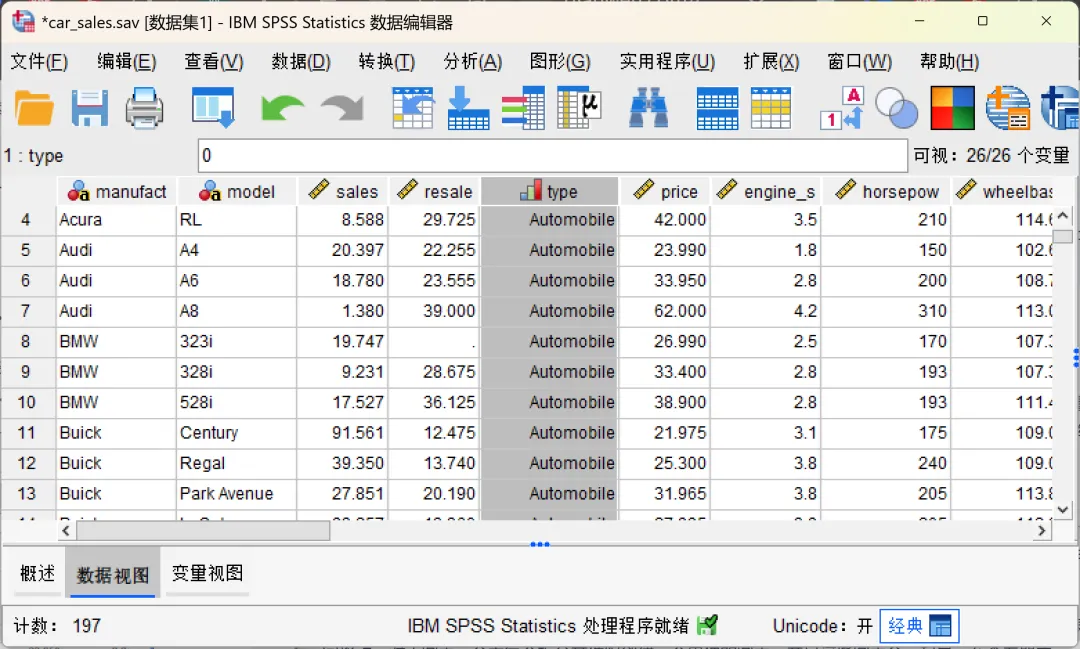Click the Go to variable icon

468,108
